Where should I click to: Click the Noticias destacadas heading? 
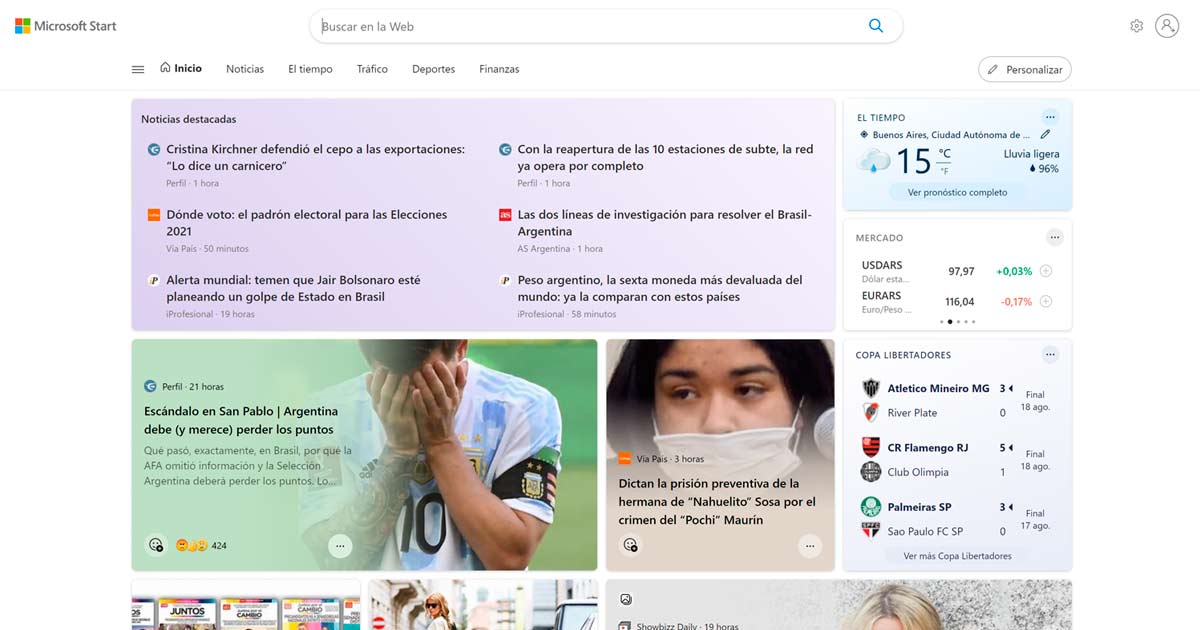(x=189, y=119)
